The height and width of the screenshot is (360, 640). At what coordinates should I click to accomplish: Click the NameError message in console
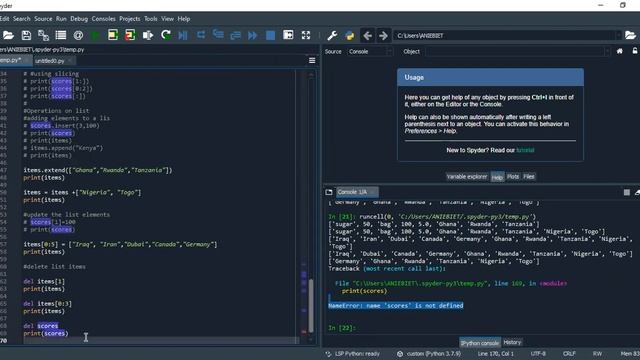click(396, 306)
